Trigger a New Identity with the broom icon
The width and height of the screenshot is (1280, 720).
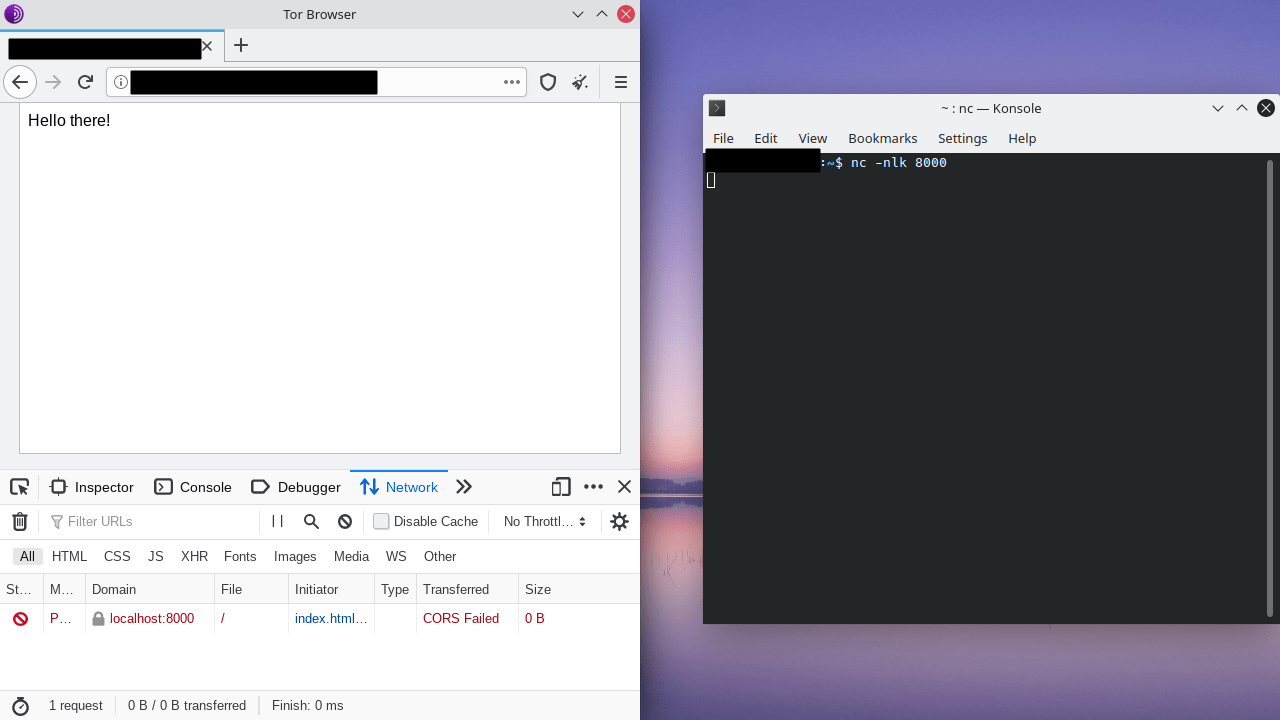click(x=580, y=82)
